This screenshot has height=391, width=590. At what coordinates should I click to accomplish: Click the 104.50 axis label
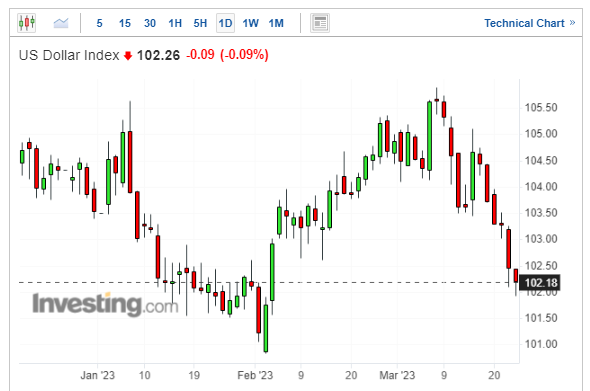[x=541, y=161]
